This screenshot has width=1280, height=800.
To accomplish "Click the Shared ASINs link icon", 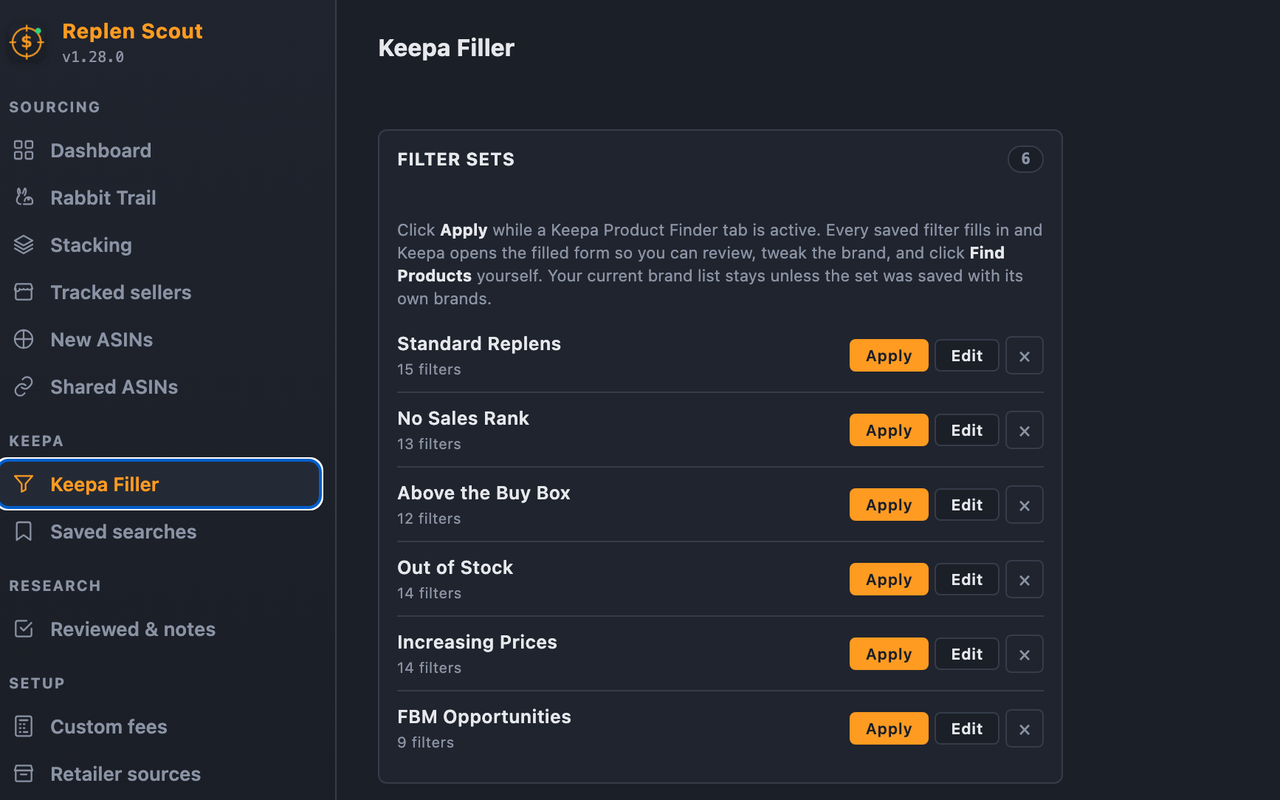I will tap(24, 387).
